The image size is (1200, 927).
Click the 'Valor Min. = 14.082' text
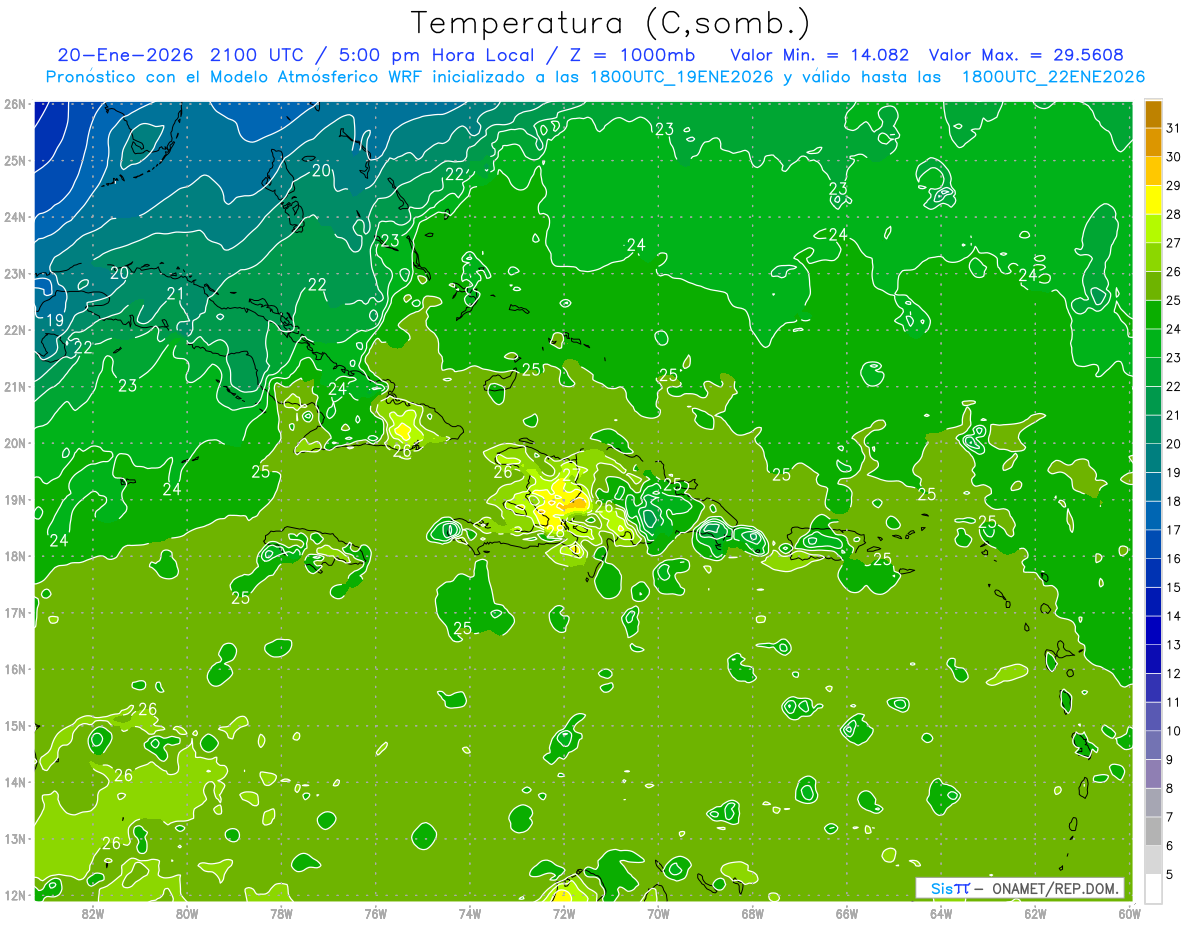[820, 54]
